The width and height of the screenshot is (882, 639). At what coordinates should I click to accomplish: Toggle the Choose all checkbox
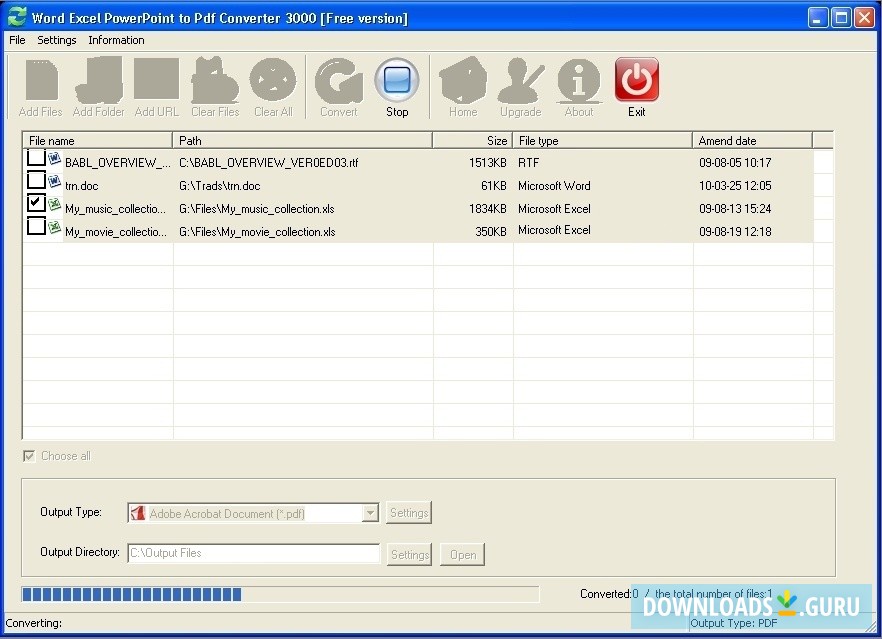click(x=29, y=456)
